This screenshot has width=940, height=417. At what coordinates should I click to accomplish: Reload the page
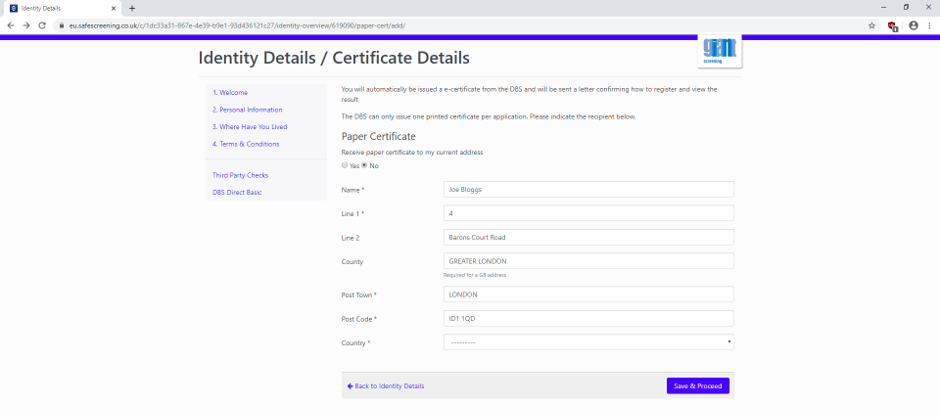point(42,26)
